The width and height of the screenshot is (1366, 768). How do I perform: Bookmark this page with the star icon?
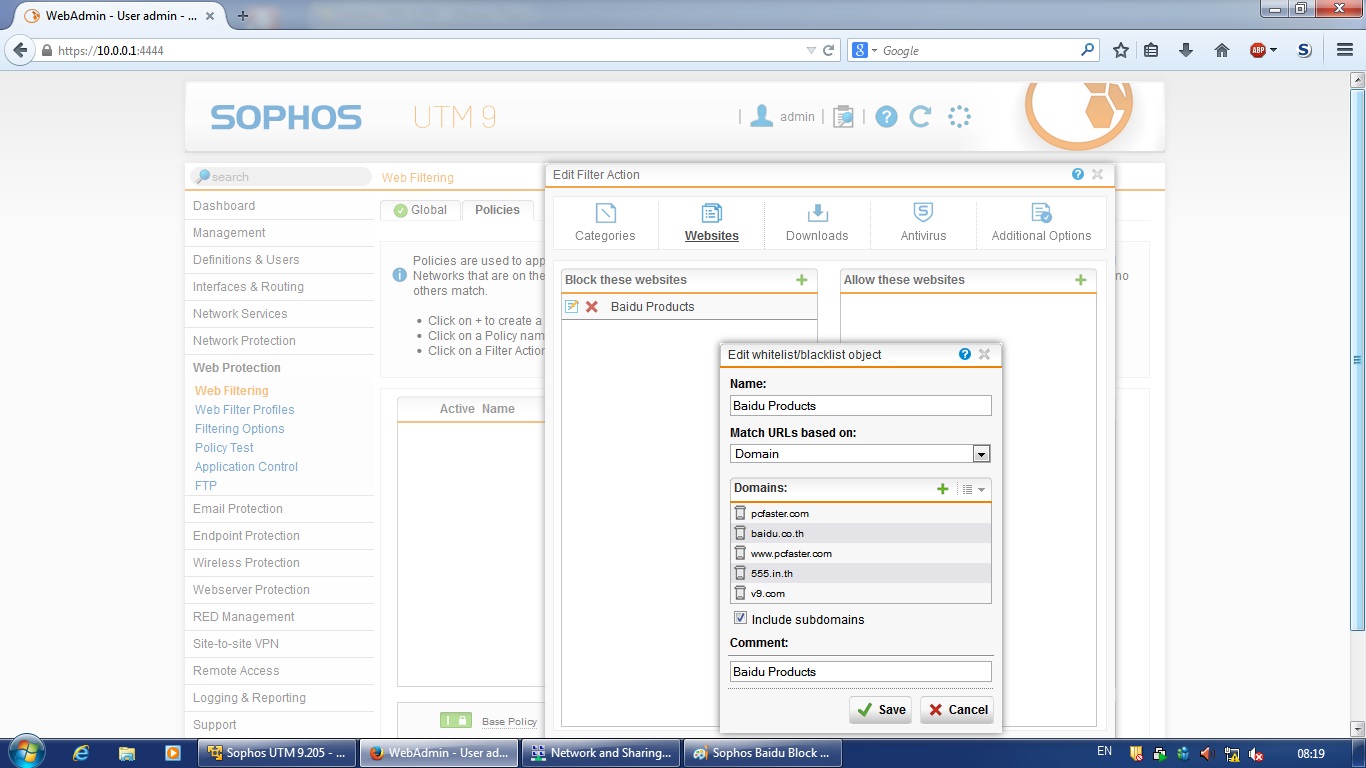1121,50
